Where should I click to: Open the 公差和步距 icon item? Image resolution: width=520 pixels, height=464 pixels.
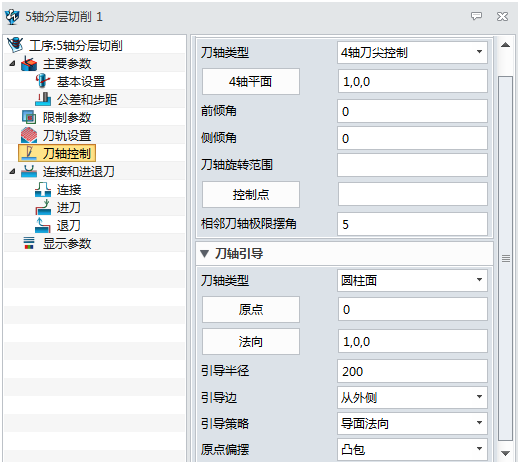click(43, 99)
